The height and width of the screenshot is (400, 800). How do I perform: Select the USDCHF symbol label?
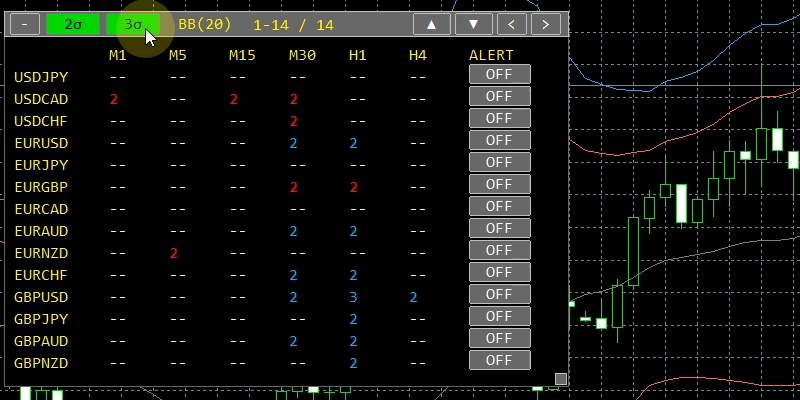(41, 121)
